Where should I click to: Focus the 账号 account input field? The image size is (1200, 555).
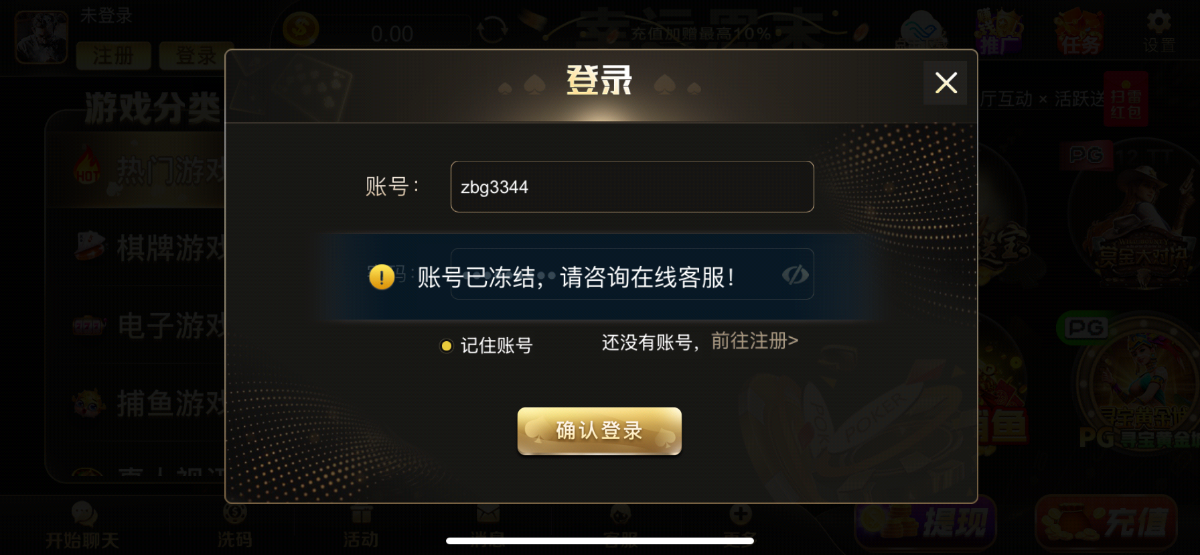click(x=632, y=187)
